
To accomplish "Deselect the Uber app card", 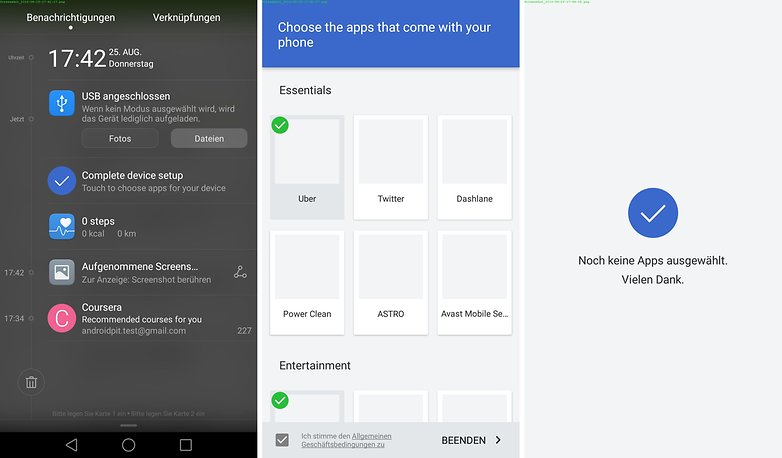I will [307, 167].
